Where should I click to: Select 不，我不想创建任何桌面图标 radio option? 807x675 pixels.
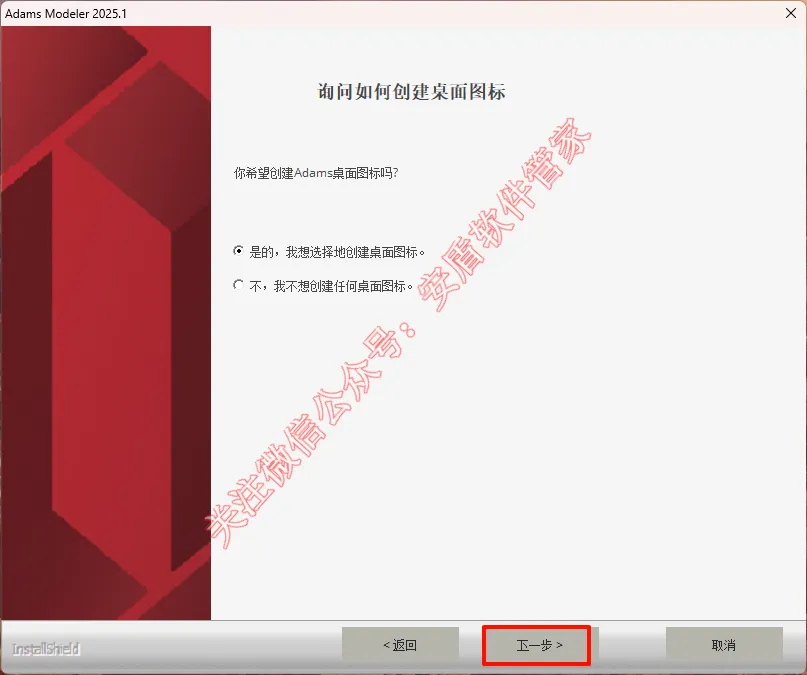point(238,285)
